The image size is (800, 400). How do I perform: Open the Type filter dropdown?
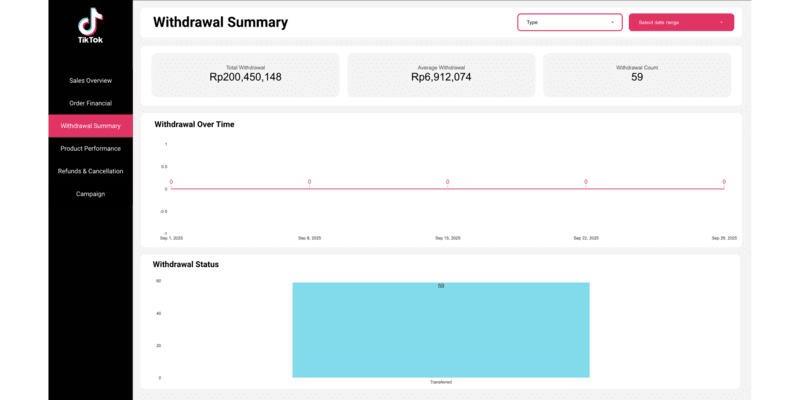point(569,22)
